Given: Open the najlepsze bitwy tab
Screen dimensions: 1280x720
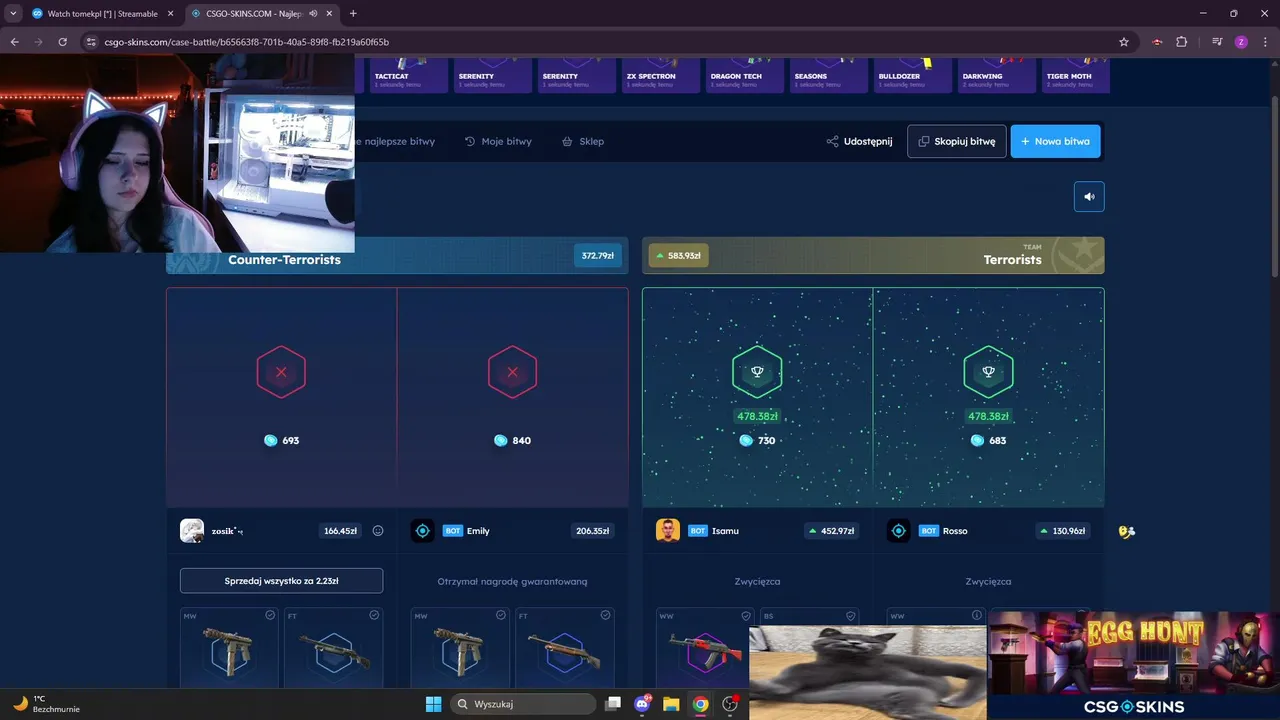Looking at the screenshot, I should click(397, 141).
